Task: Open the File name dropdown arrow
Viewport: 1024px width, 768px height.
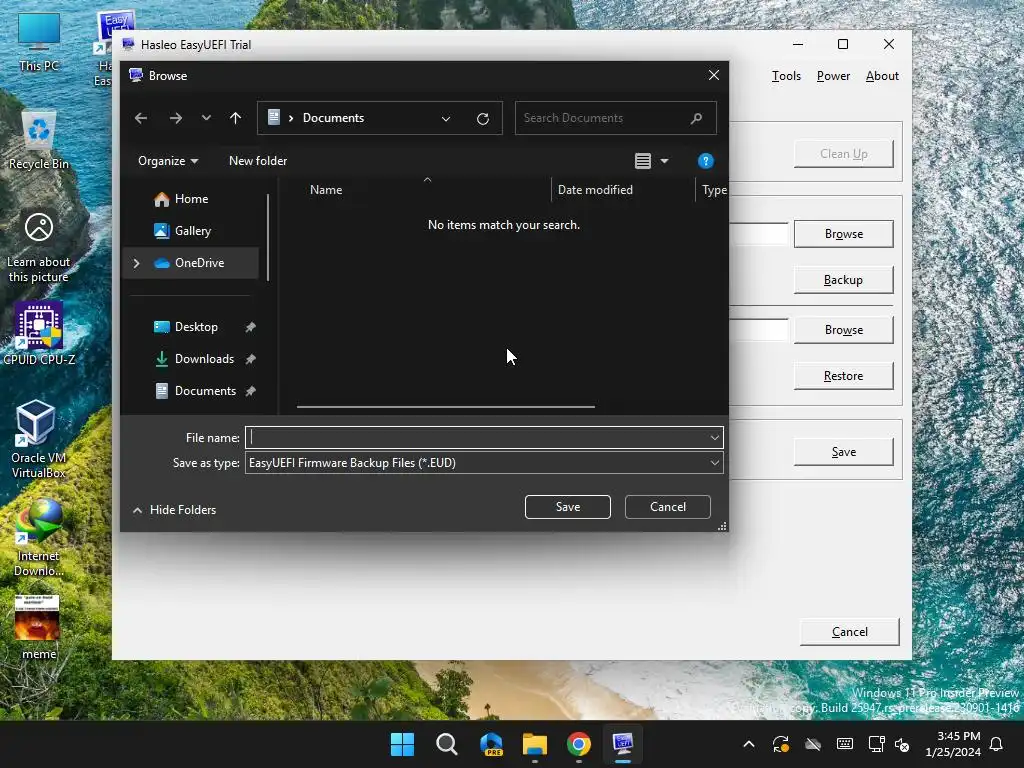Action: click(714, 438)
